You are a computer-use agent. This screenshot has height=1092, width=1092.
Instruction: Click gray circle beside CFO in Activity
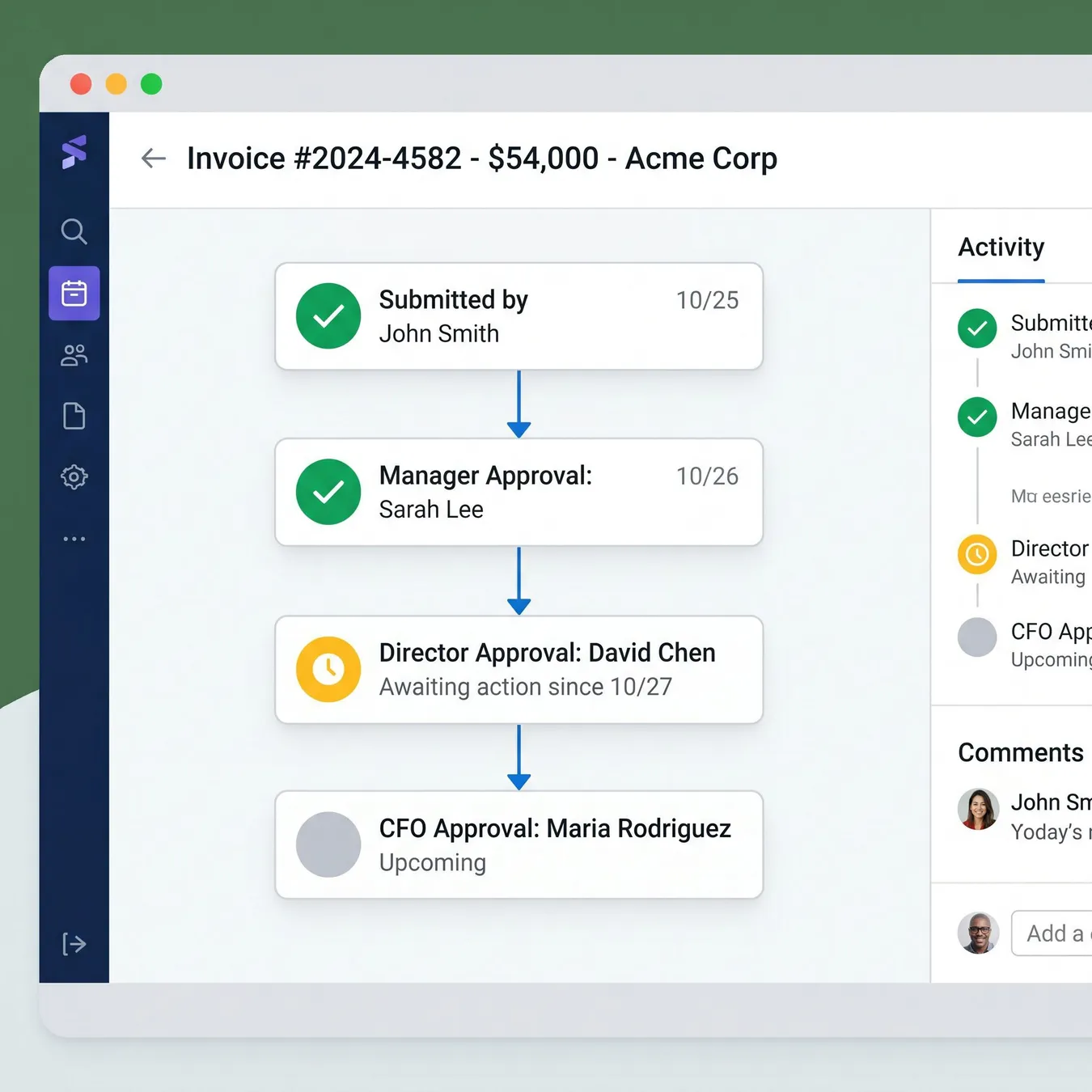977,637
